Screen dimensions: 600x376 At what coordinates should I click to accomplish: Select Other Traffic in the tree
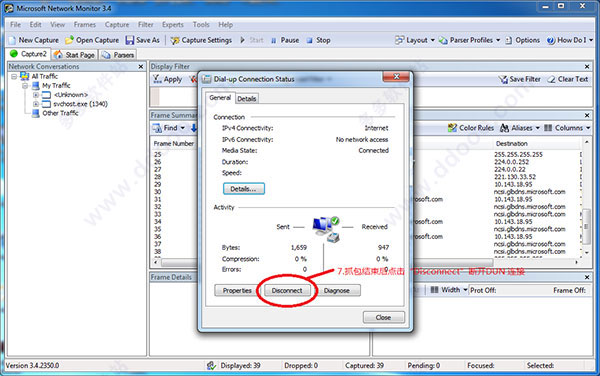pos(60,113)
